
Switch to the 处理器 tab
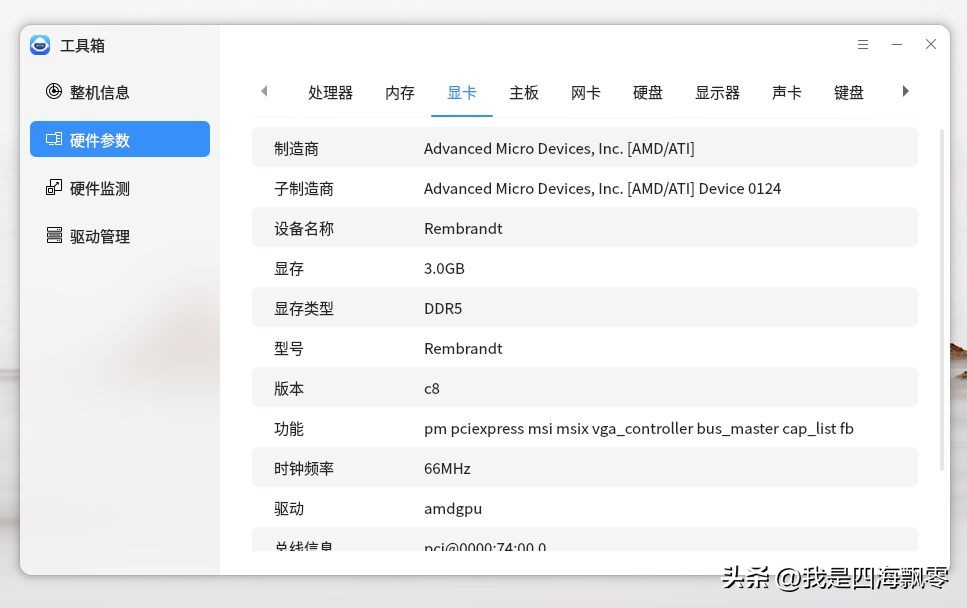click(x=331, y=92)
